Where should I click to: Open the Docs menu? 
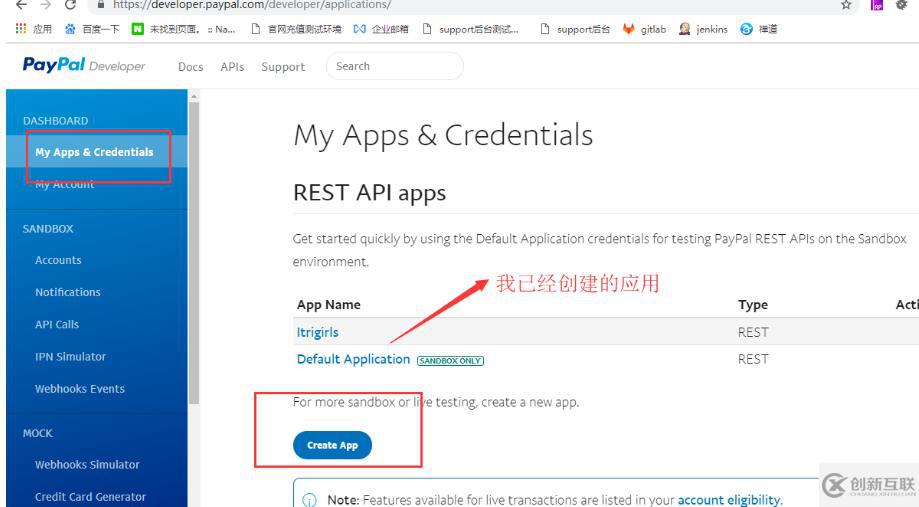pos(190,67)
